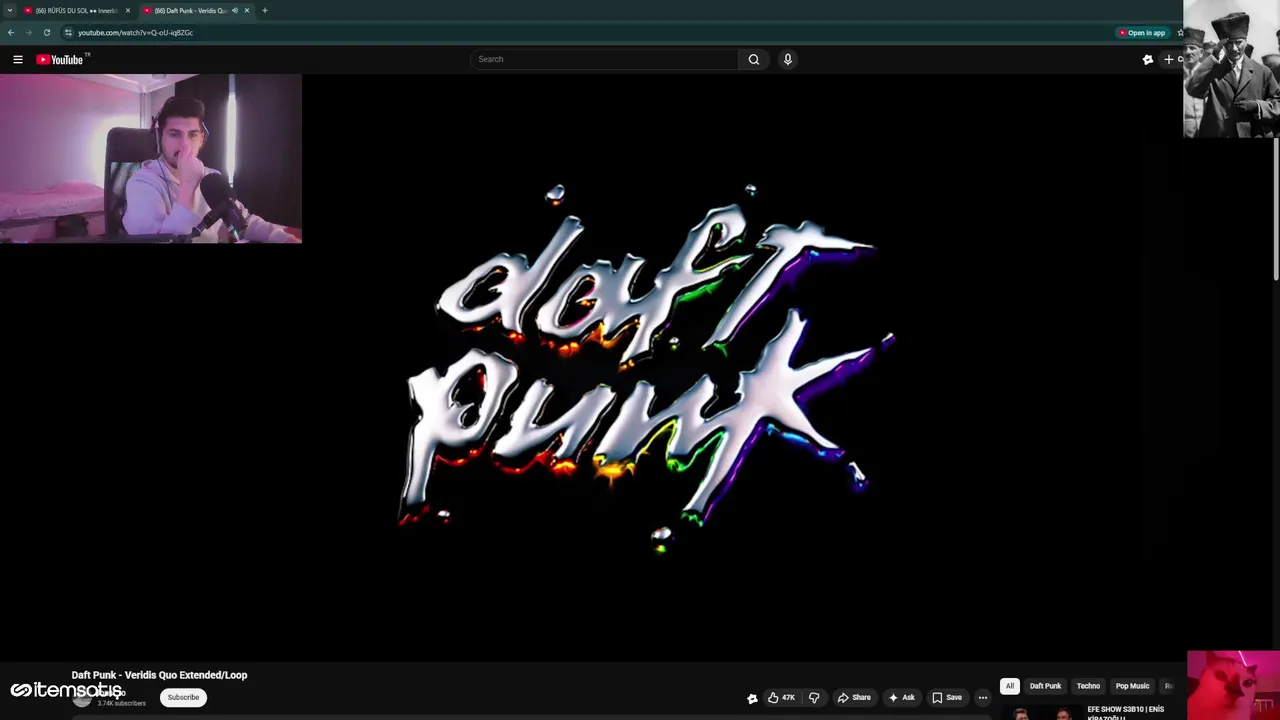Click the black-and-white portrait overlay

click(x=1231, y=68)
